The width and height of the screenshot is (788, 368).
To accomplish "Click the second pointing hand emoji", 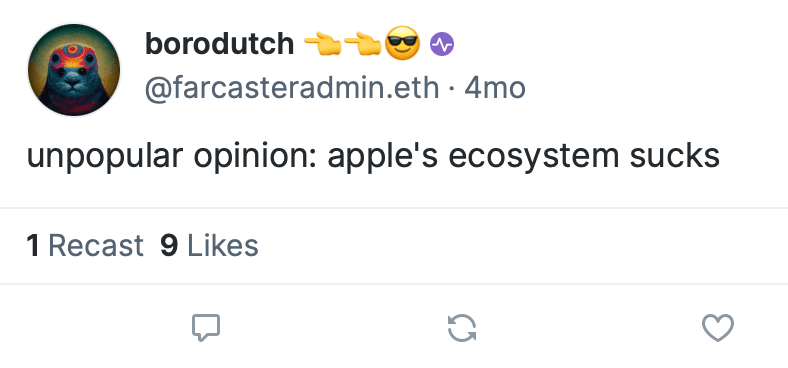I will click(x=362, y=44).
